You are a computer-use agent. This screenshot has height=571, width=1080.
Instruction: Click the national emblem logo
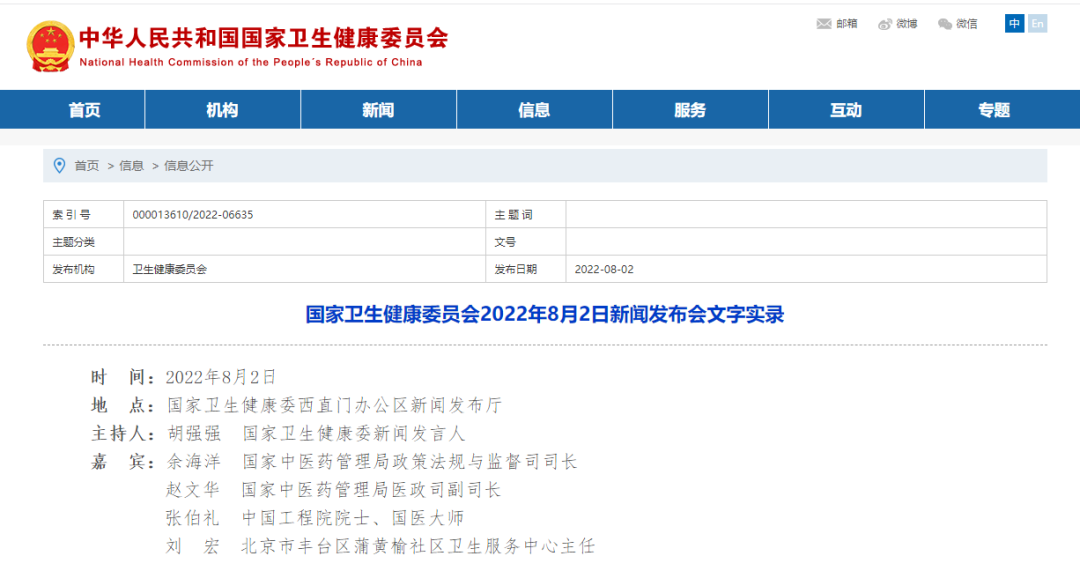[x=50, y=46]
